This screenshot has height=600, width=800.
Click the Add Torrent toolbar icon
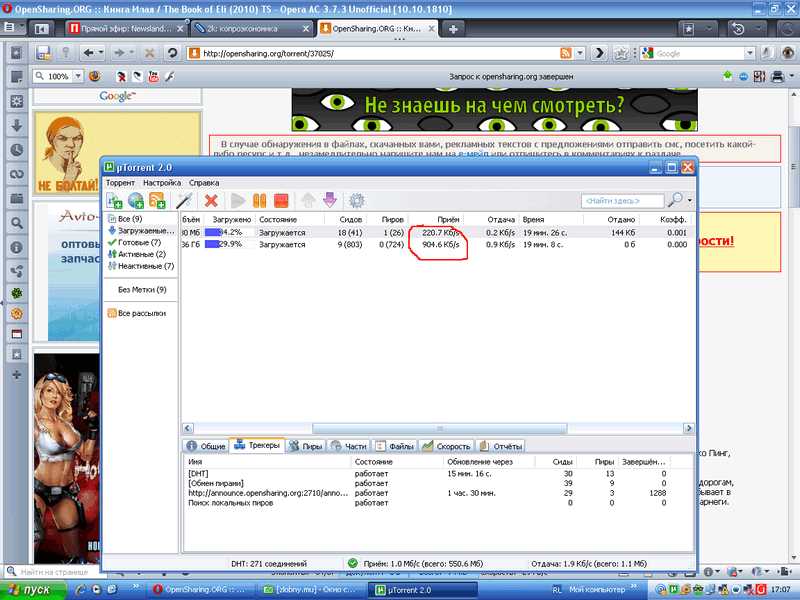click(x=114, y=201)
